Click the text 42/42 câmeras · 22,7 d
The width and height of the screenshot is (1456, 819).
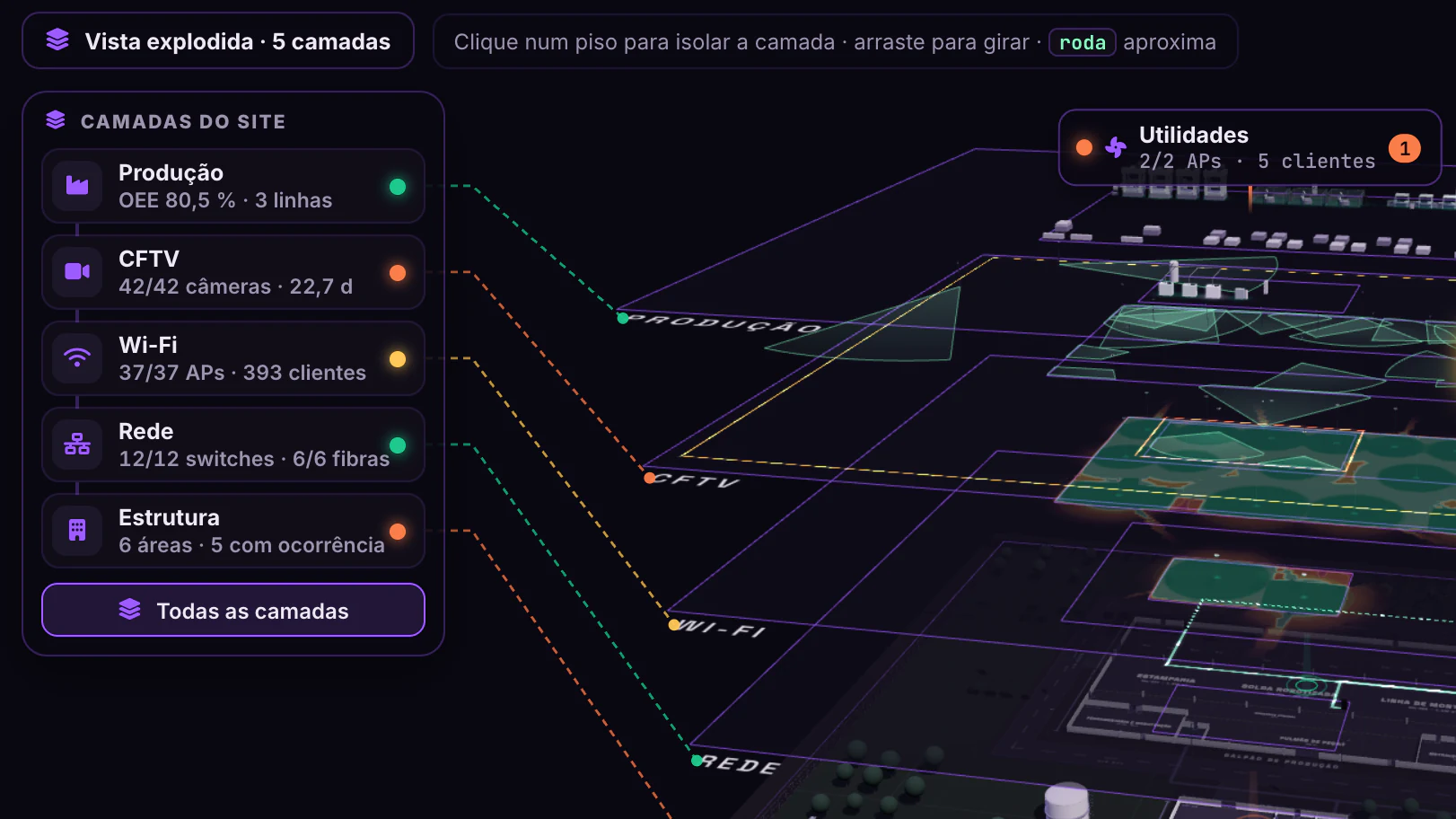tap(235, 286)
